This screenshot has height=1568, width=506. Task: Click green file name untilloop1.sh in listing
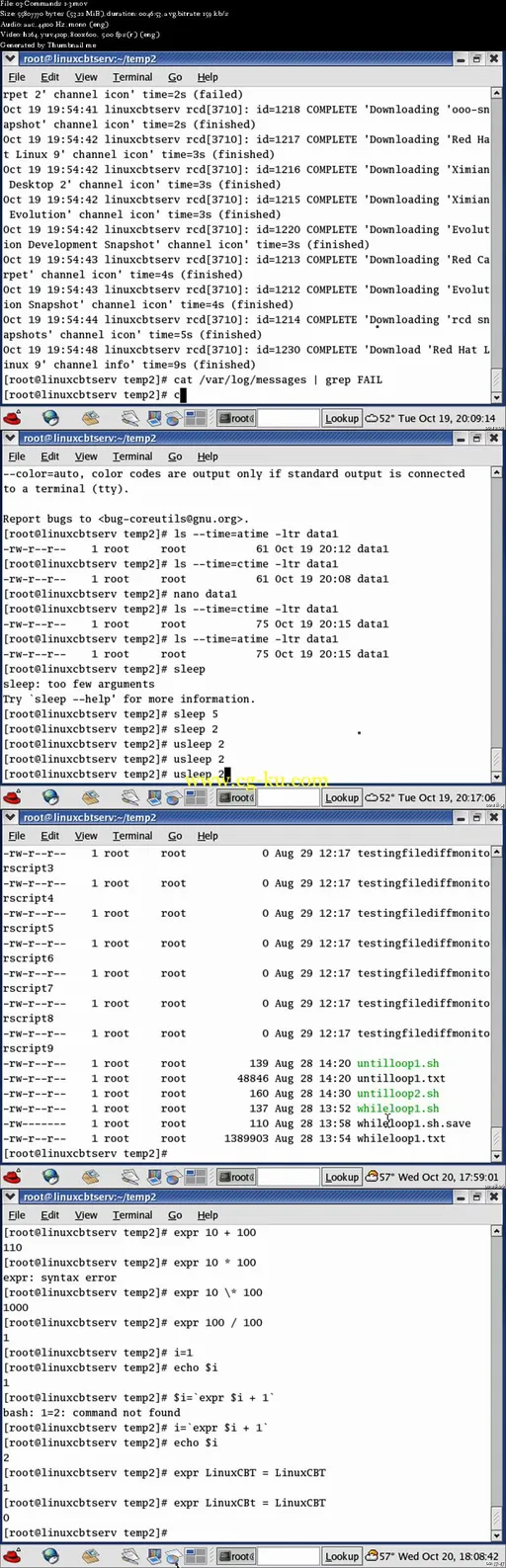[398, 1063]
